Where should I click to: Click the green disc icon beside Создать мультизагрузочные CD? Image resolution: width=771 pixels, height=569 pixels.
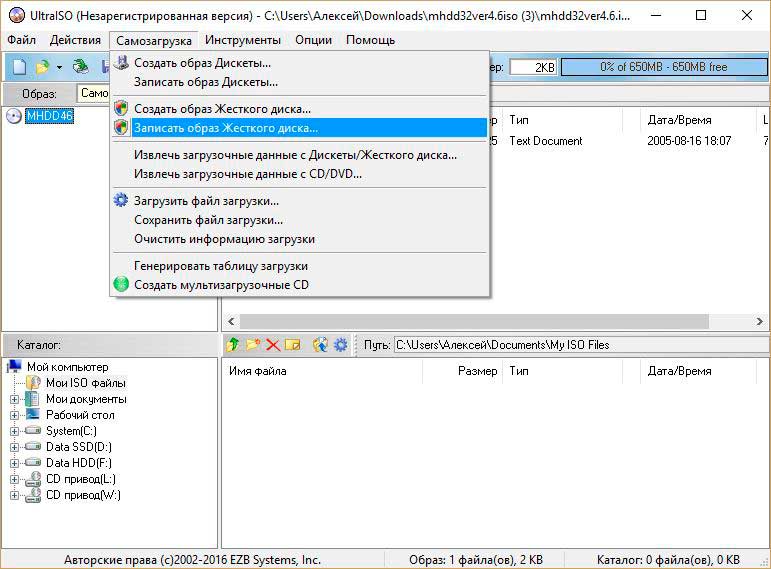coord(121,284)
